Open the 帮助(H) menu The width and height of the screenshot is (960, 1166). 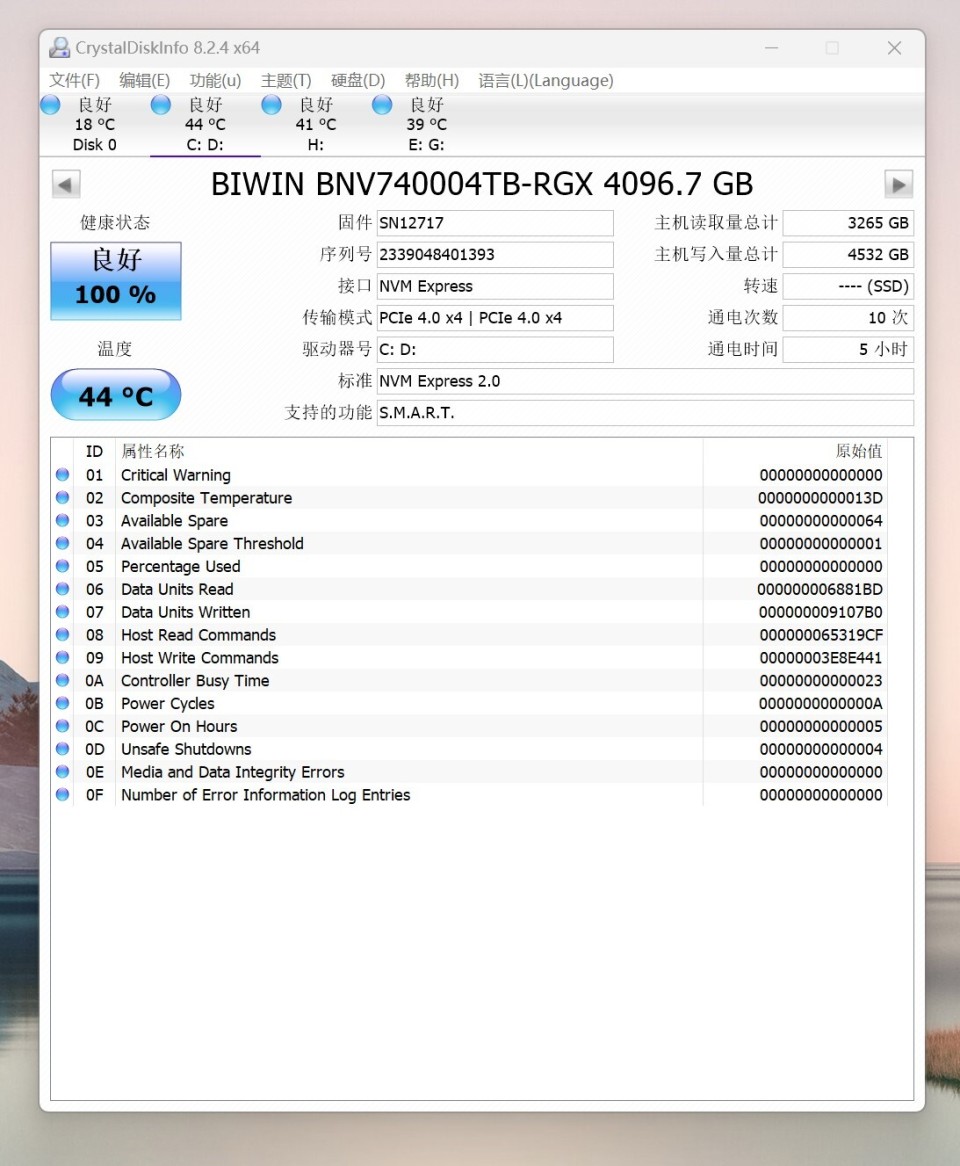pos(431,80)
